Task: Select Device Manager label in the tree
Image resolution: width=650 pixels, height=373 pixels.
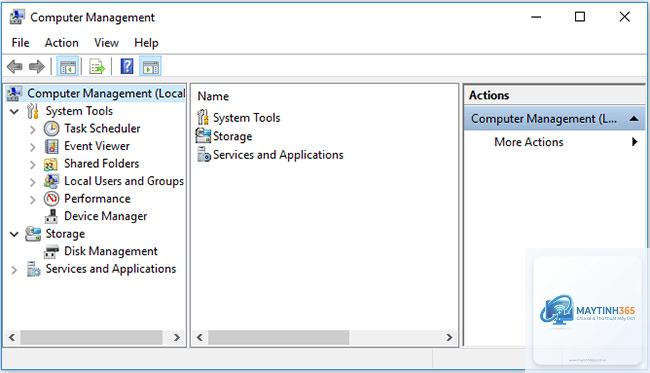Action: 105,216
